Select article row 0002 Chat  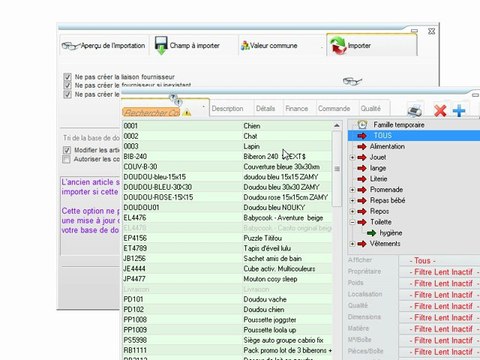(x=227, y=136)
